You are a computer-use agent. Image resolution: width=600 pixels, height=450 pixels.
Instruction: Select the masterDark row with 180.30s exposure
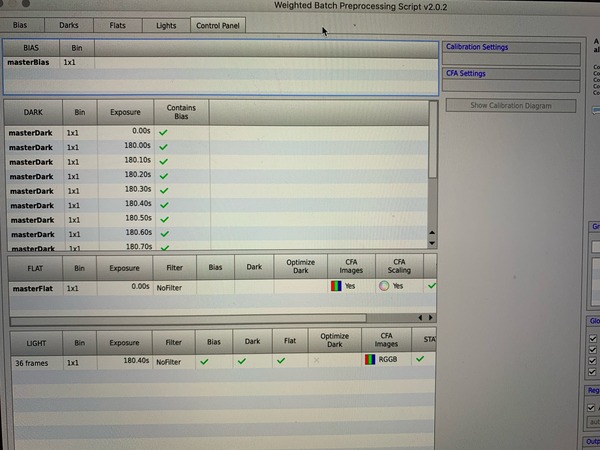pyautogui.click(x=217, y=191)
